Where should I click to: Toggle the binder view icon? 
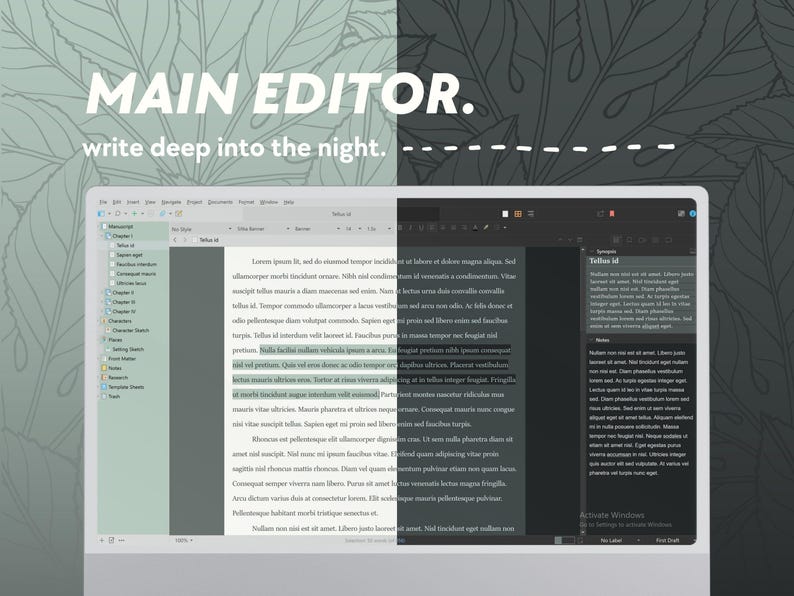pos(102,214)
